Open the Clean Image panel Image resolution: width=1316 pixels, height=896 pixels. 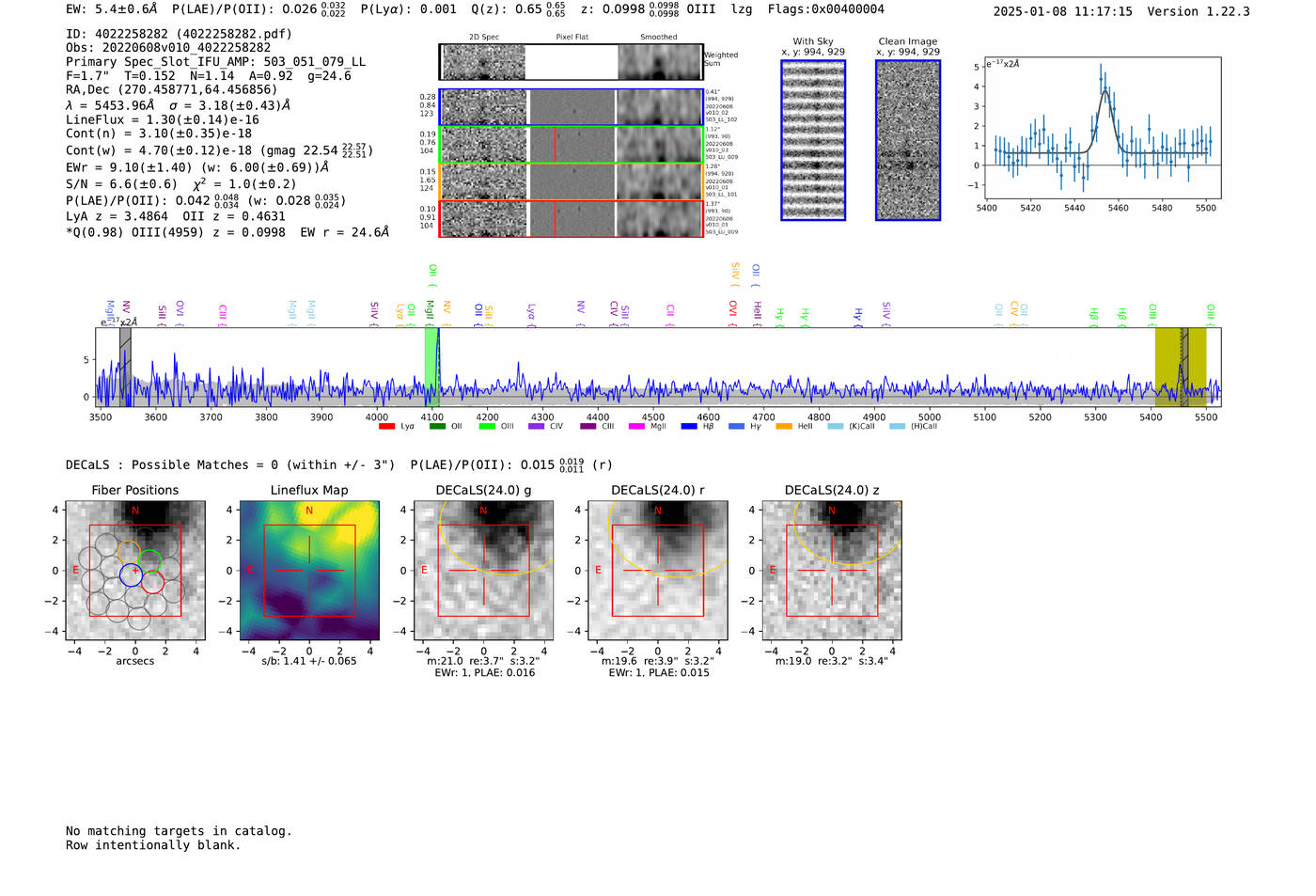tap(908, 140)
